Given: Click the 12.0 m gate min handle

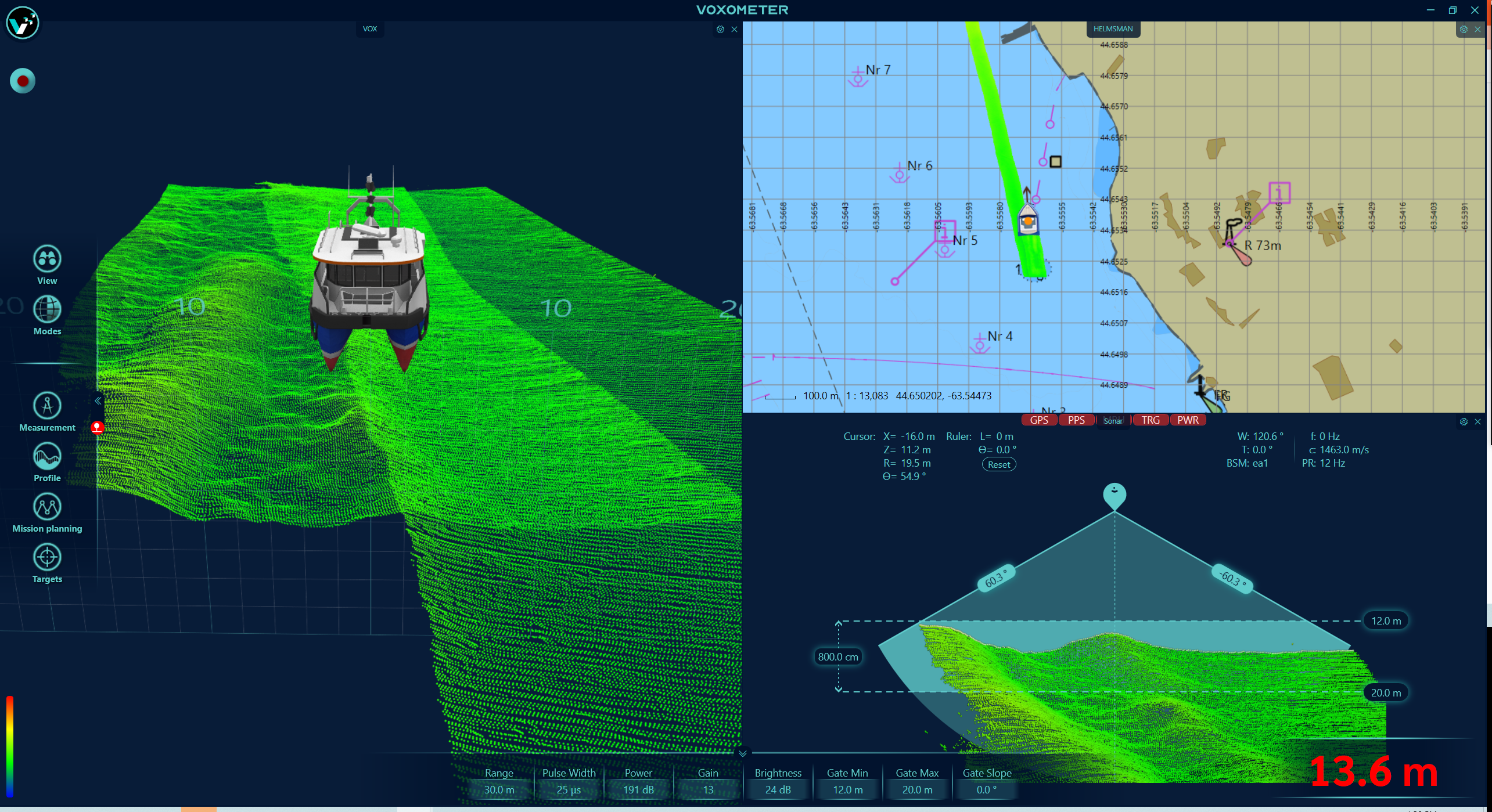Looking at the screenshot, I should [1386, 621].
